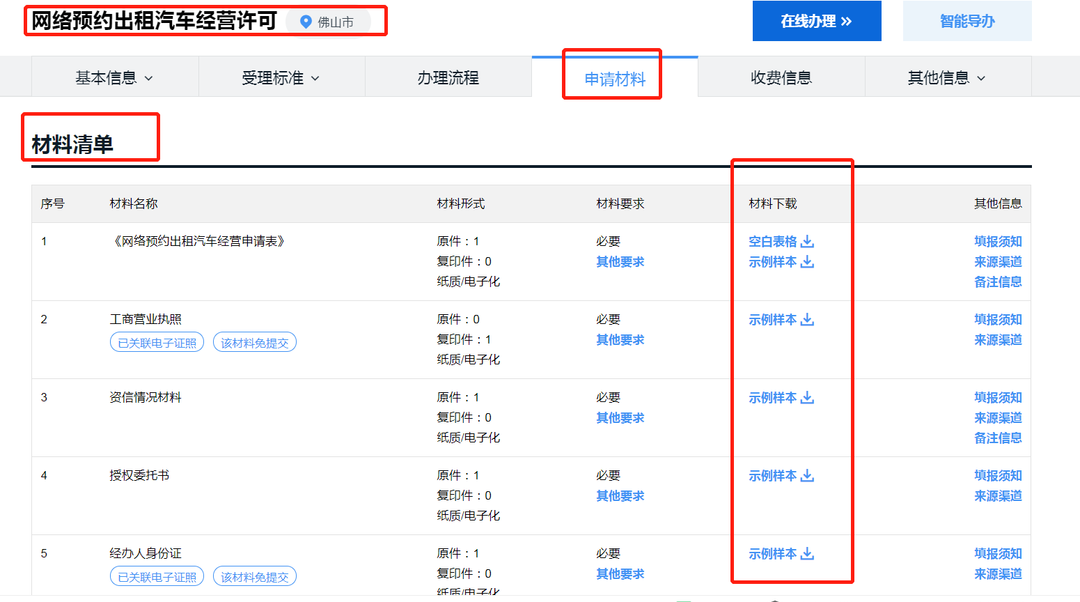1080x602 pixels.
Task: Switch to the 办理流程 tab
Action: coord(448,78)
